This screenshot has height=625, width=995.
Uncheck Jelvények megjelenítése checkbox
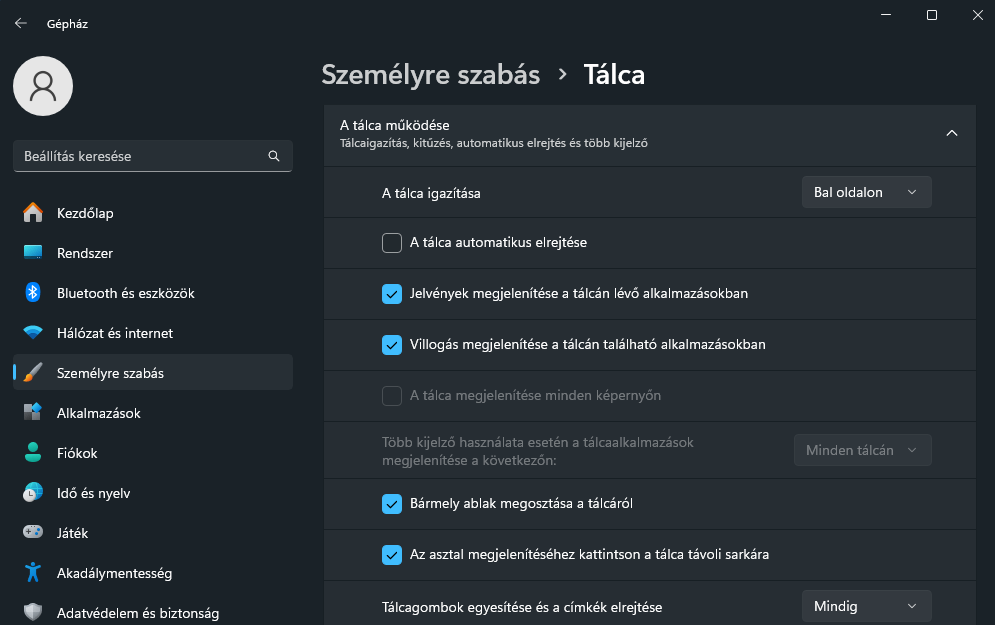(x=392, y=294)
